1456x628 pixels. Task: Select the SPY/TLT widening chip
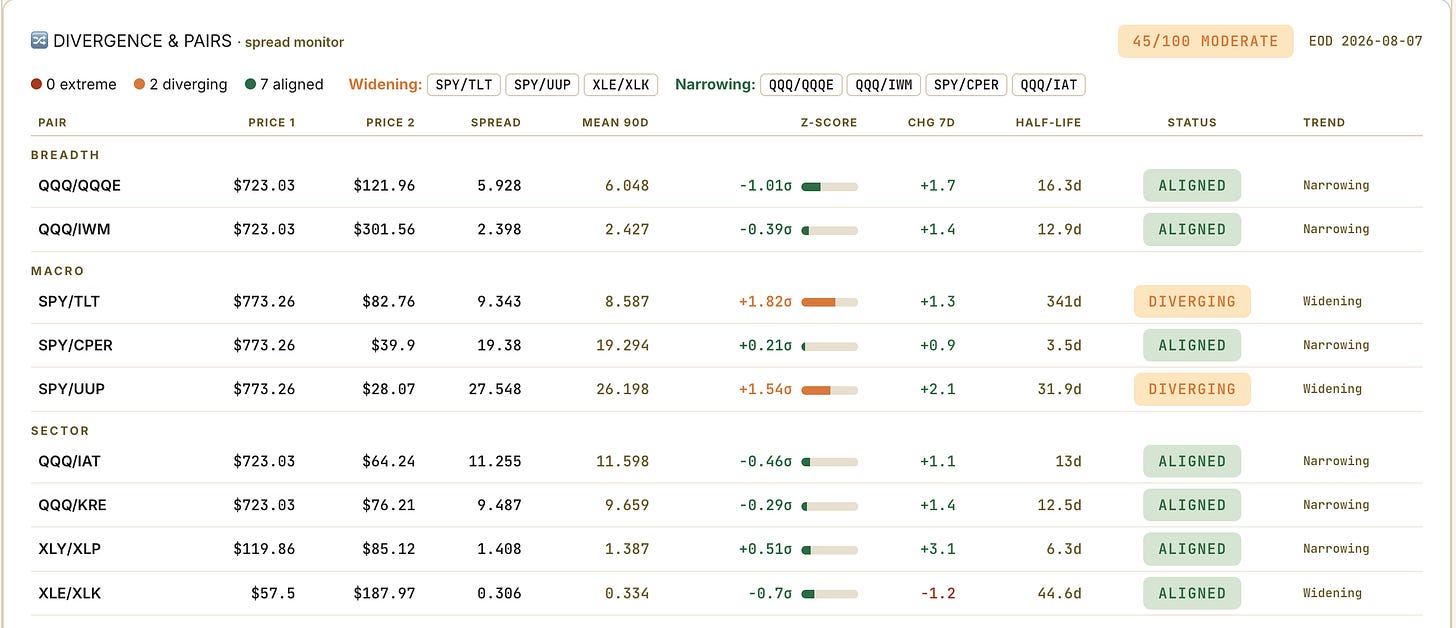click(x=463, y=85)
